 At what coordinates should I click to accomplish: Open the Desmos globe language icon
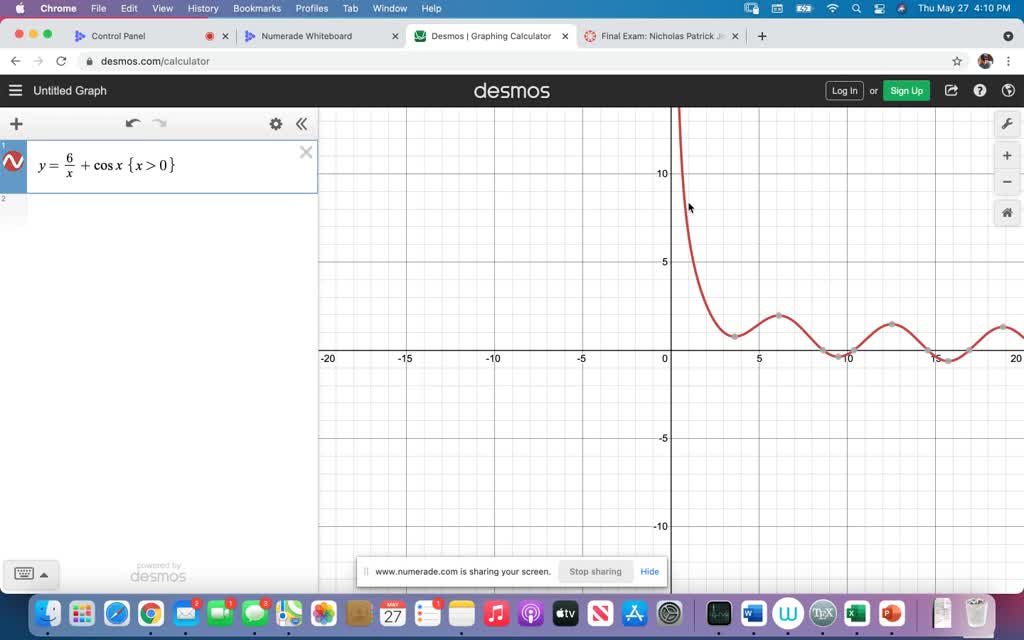1009,90
